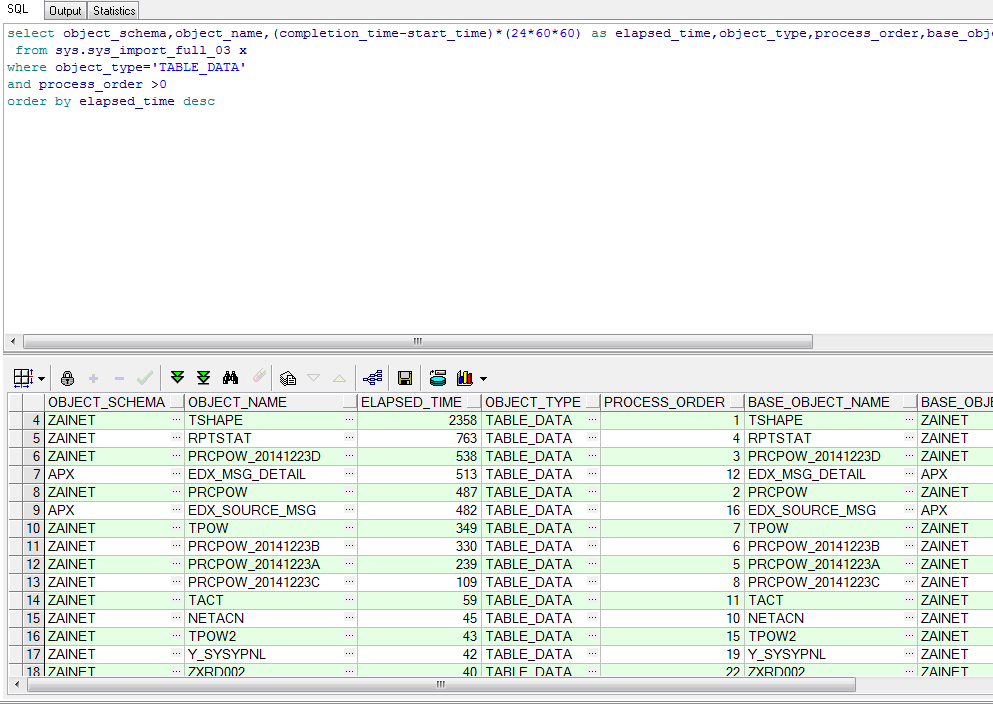Open the chart type dropdown arrow
The image size is (993, 704).
483,378
